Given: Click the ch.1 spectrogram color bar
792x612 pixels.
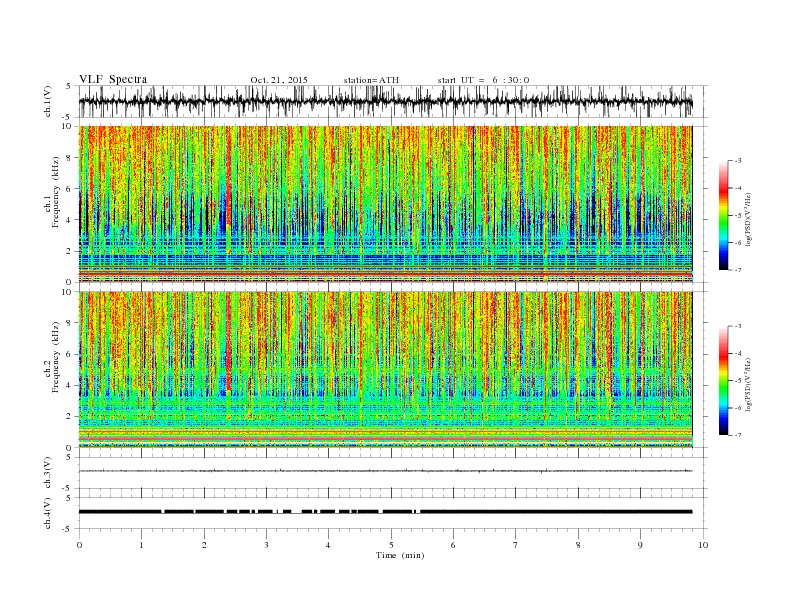Looking at the screenshot, I should (x=723, y=215).
